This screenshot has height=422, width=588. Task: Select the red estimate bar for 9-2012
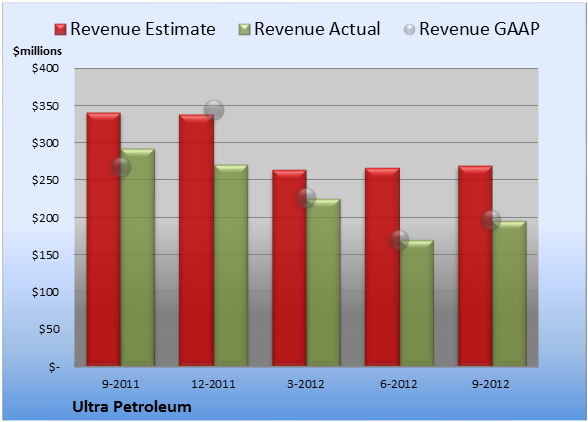tap(475, 266)
